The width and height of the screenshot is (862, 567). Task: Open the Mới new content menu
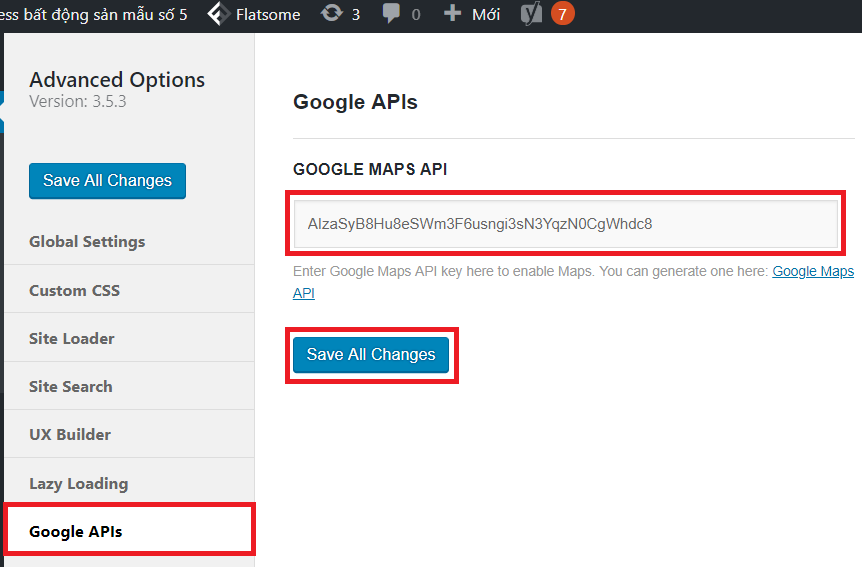coord(486,14)
